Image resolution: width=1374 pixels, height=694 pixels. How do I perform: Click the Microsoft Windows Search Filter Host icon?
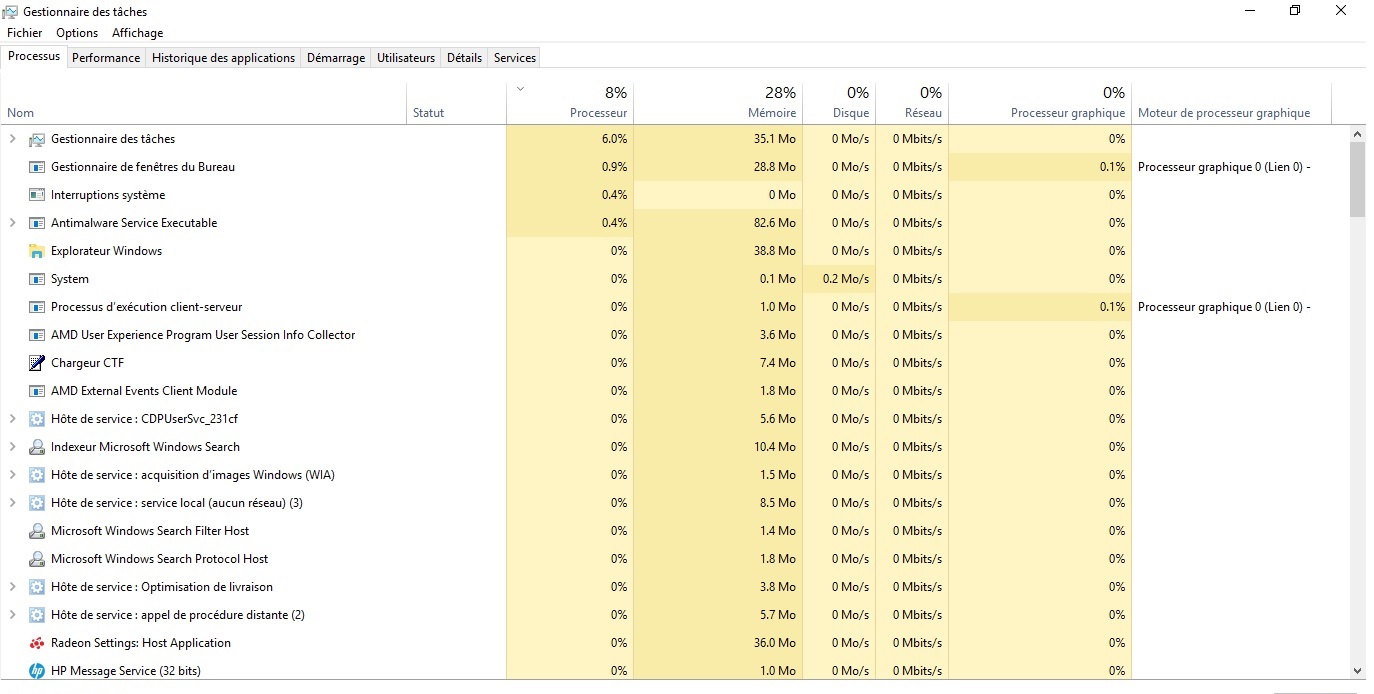coord(37,531)
